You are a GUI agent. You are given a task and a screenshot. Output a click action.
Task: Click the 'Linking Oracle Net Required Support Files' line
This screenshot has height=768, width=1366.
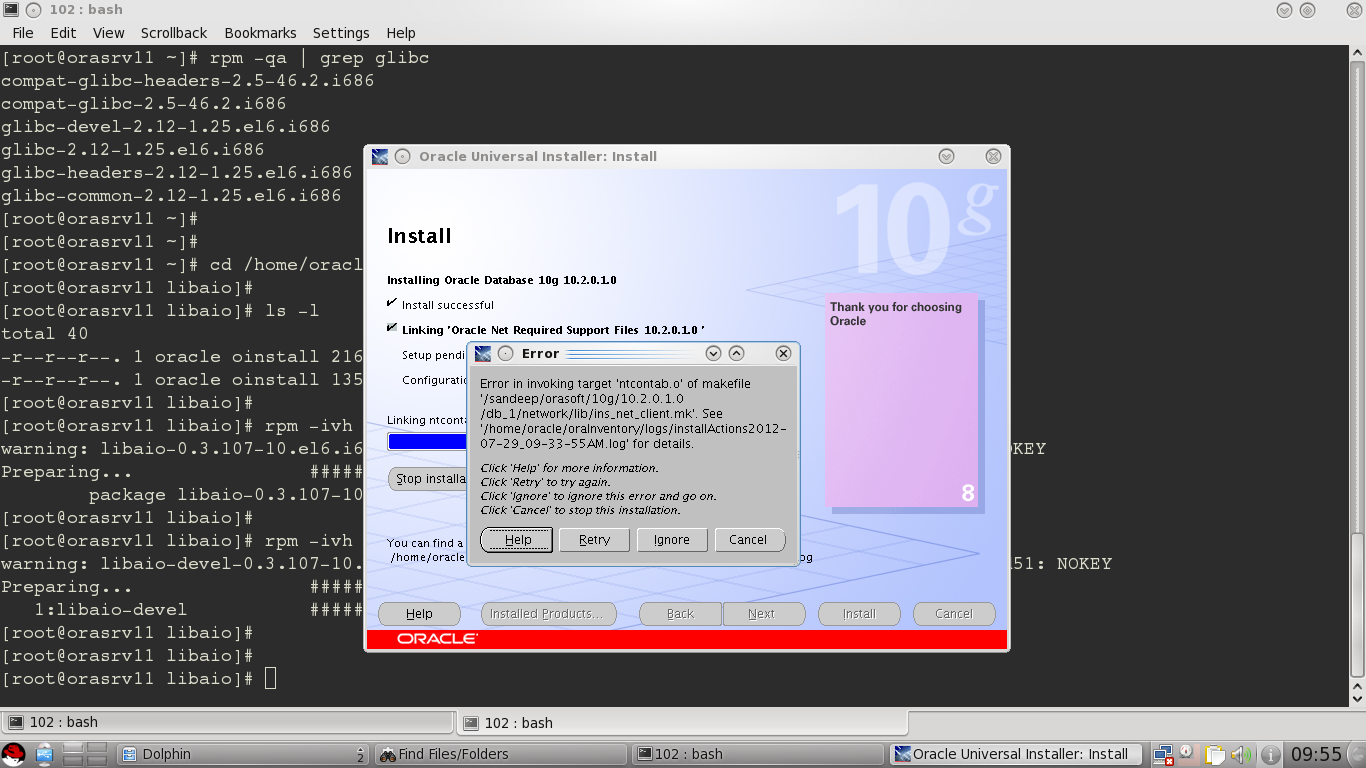coord(553,329)
